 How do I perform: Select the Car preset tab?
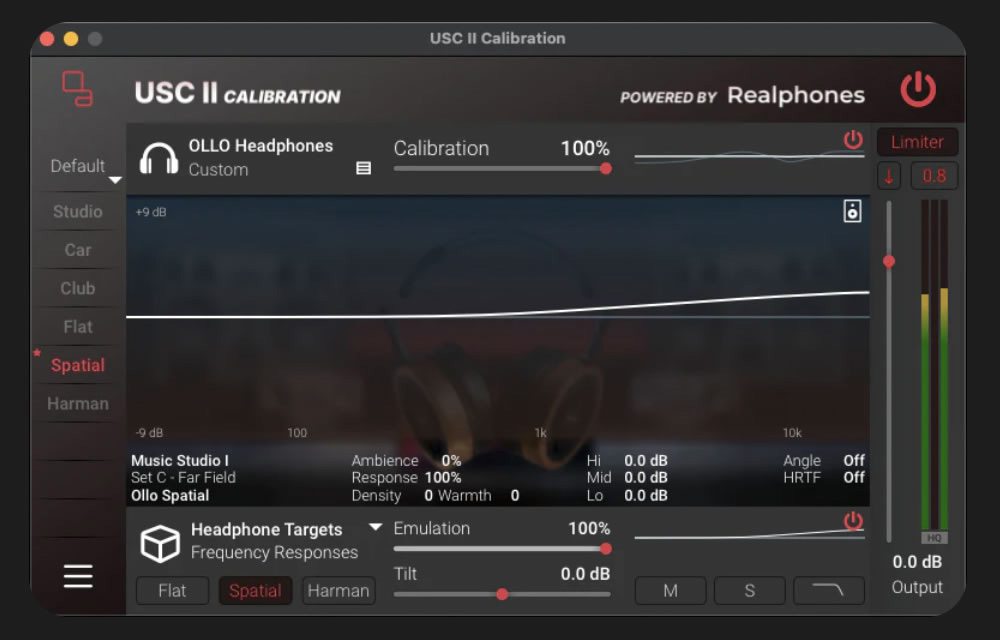[x=78, y=250]
